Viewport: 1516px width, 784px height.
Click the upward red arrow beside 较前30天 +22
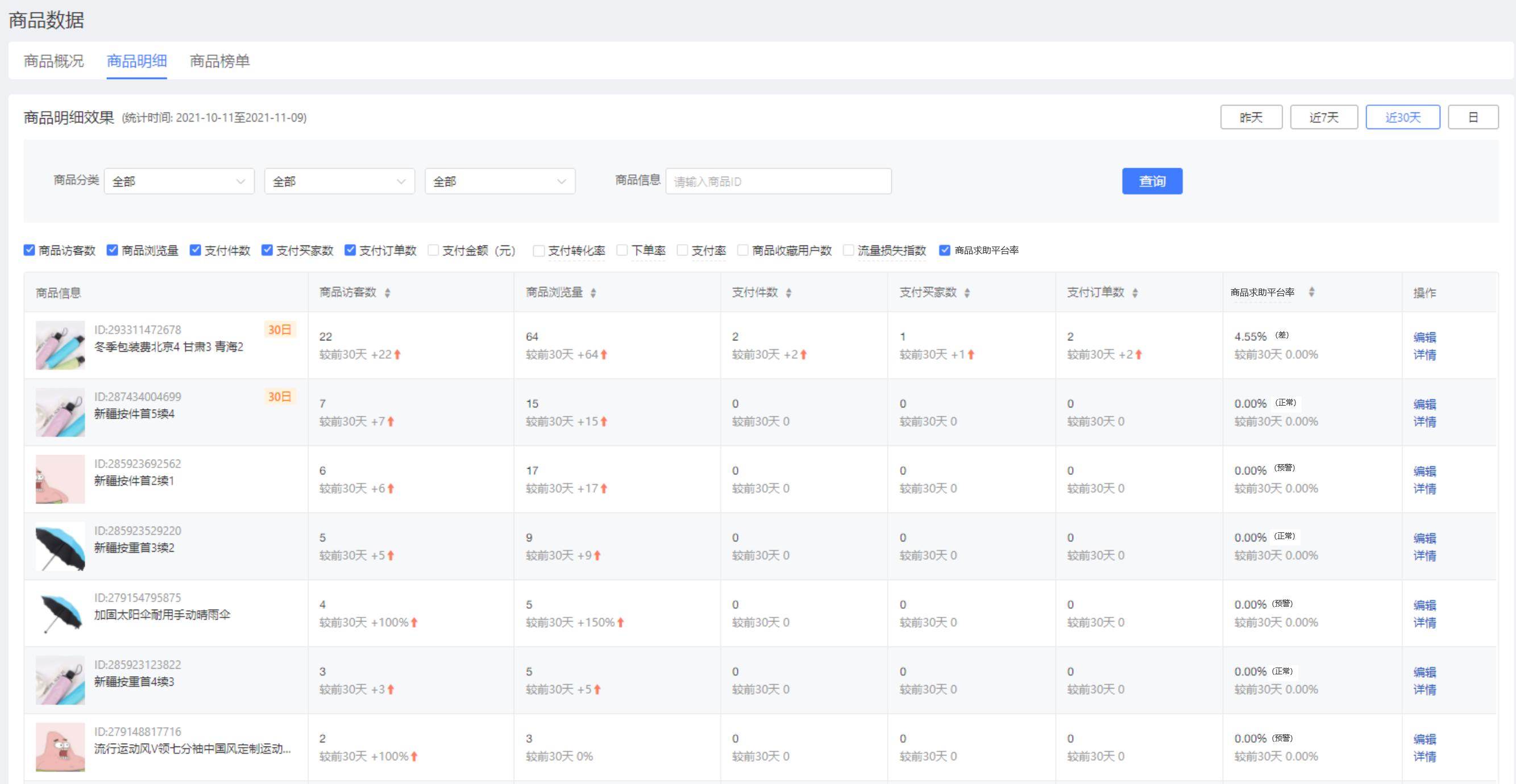397,354
